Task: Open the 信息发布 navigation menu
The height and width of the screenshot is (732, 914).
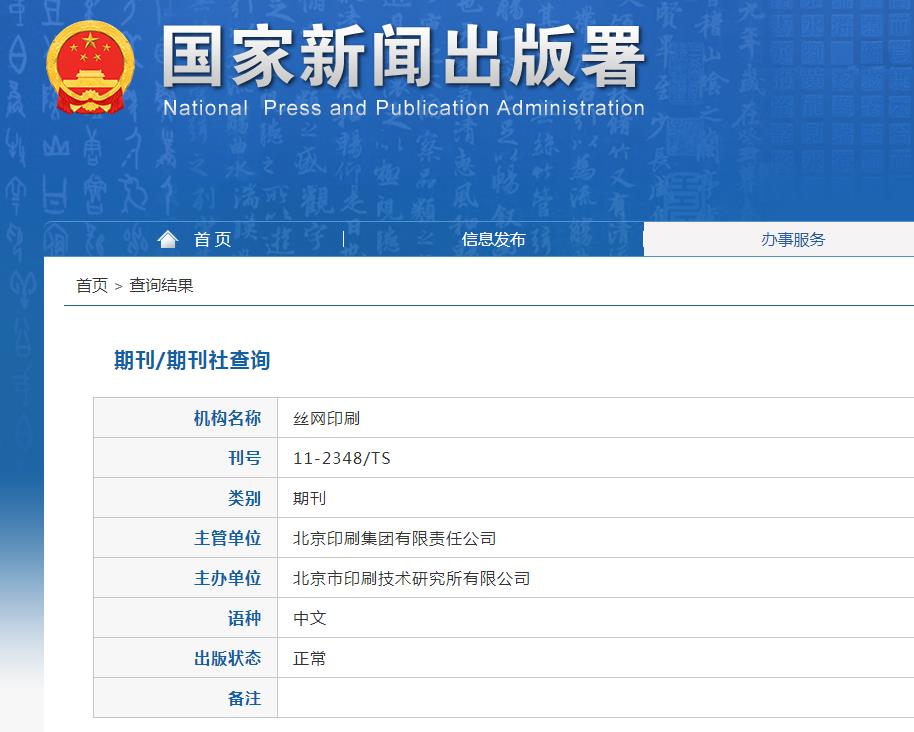Action: [x=493, y=239]
